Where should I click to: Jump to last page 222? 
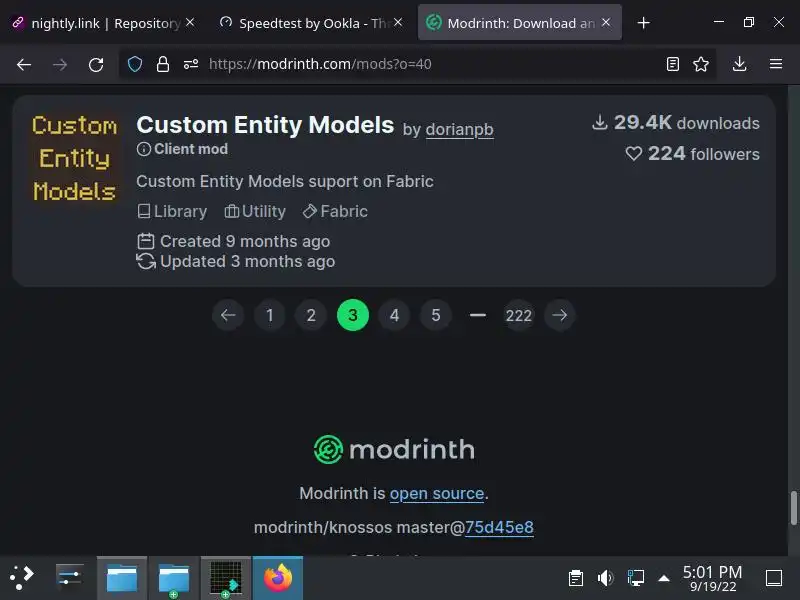518,315
